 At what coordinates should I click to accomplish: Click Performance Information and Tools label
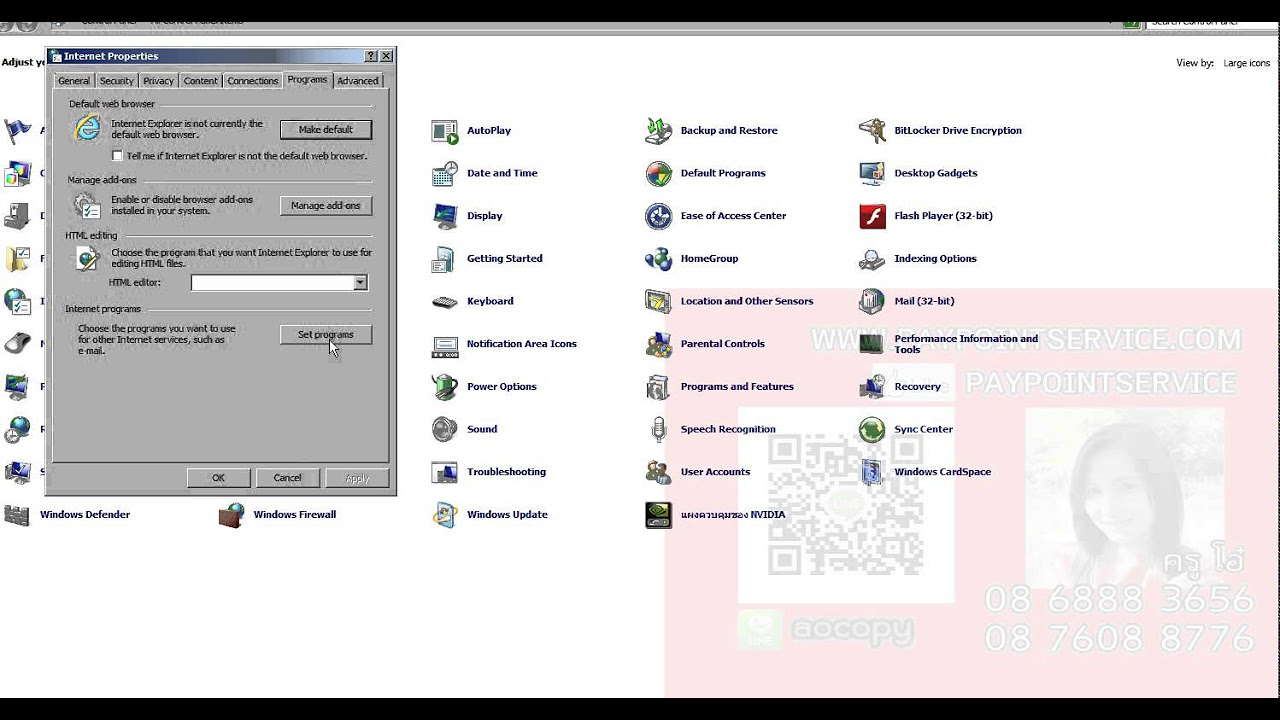[966, 344]
